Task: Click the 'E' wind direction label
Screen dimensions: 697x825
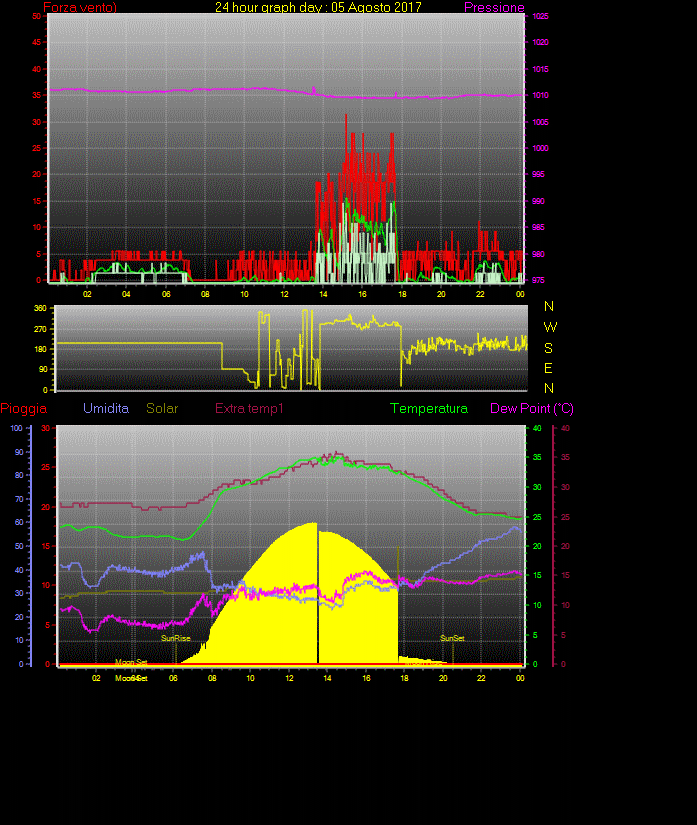Action: click(x=548, y=368)
